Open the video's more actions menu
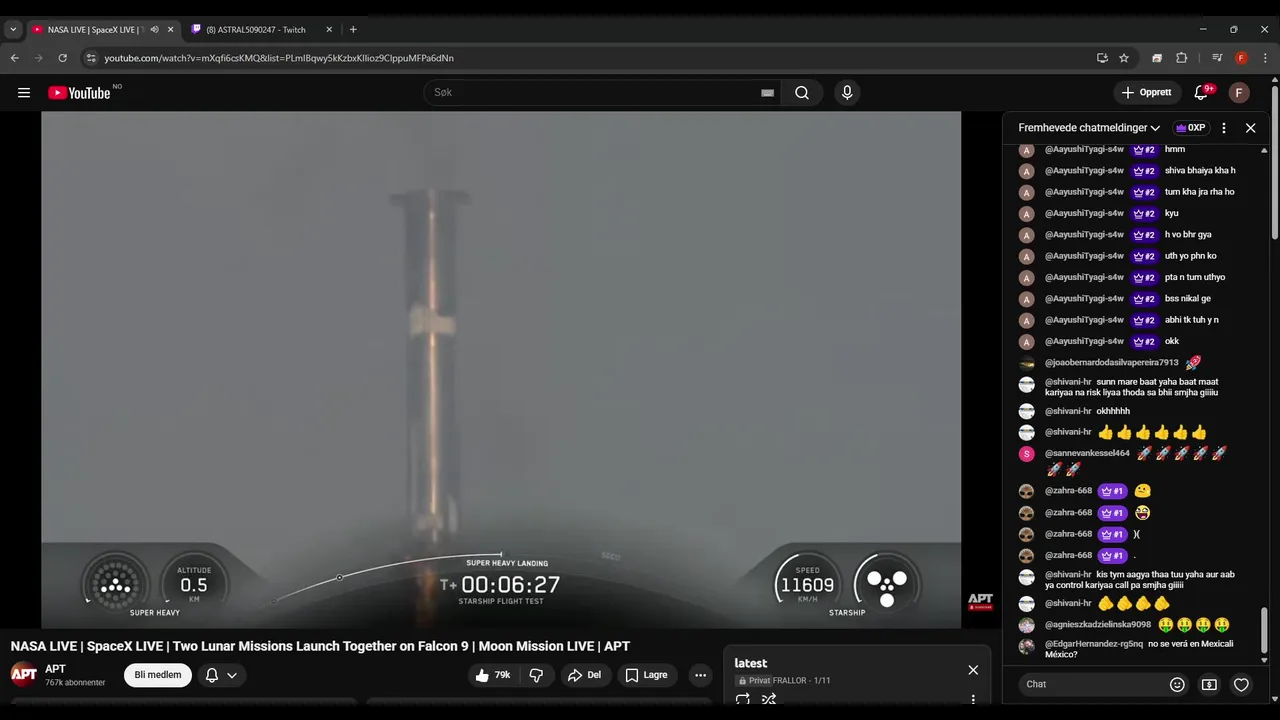Image resolution: width=1280 pixels, height=720 pixels. point(700,675)
